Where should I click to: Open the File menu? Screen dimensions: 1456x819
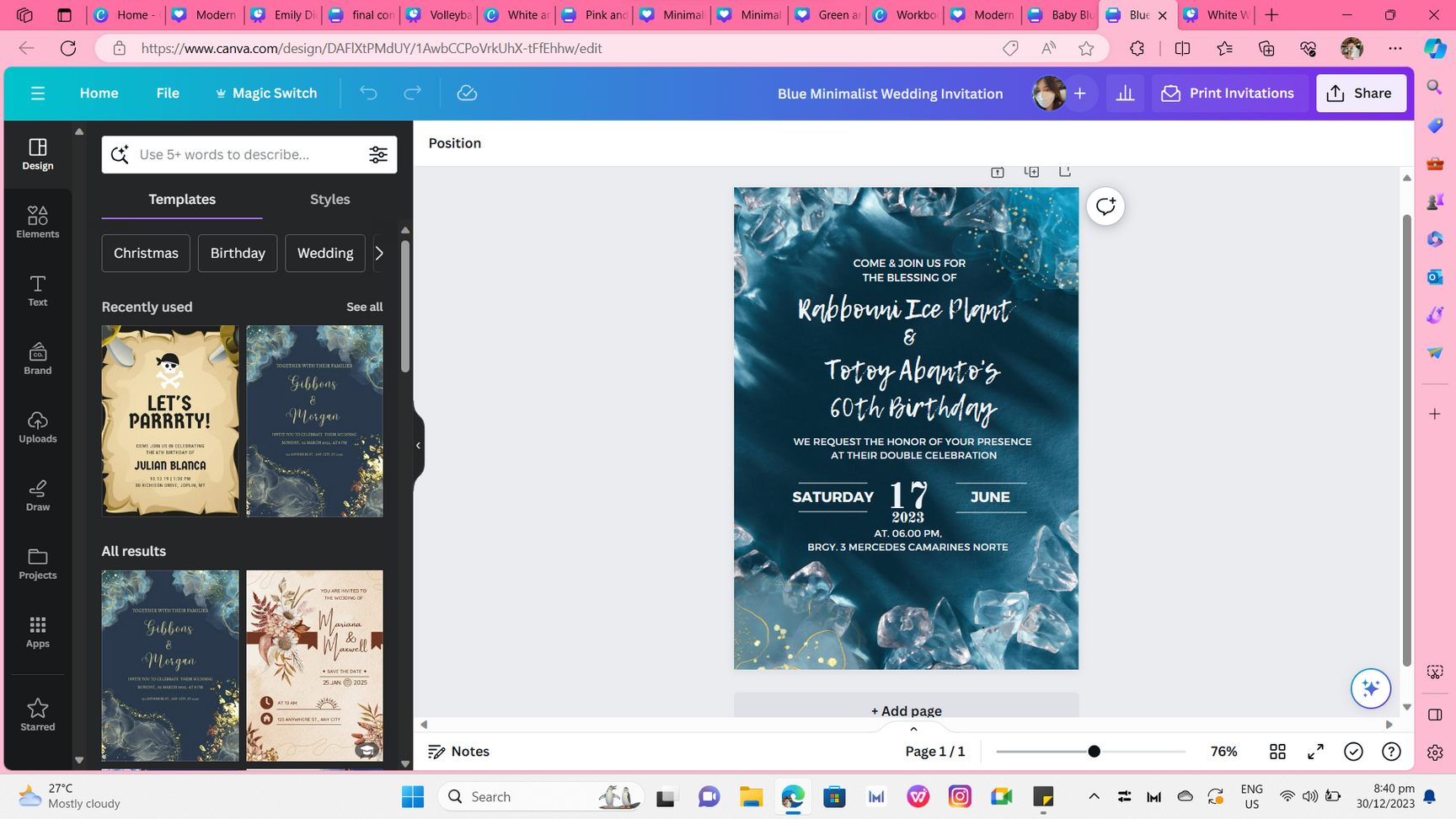tap(168, 93)
